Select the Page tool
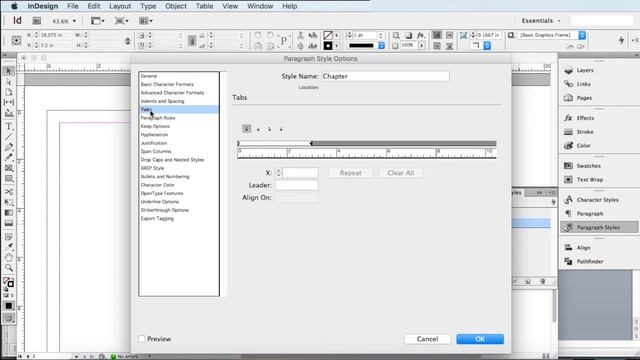 pyautogui.click(x=9, y=92)
